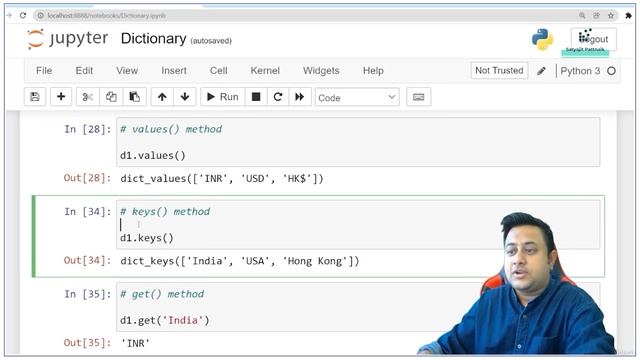640x360 pixels.
Task: Move selected cell up with arrow icon
Action: [x=162, y=97]
